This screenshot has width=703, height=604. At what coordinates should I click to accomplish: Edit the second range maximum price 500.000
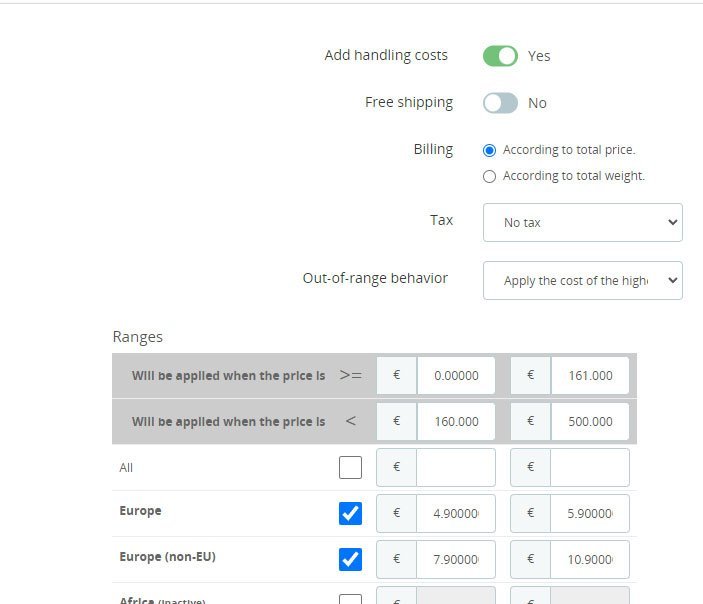589,421
